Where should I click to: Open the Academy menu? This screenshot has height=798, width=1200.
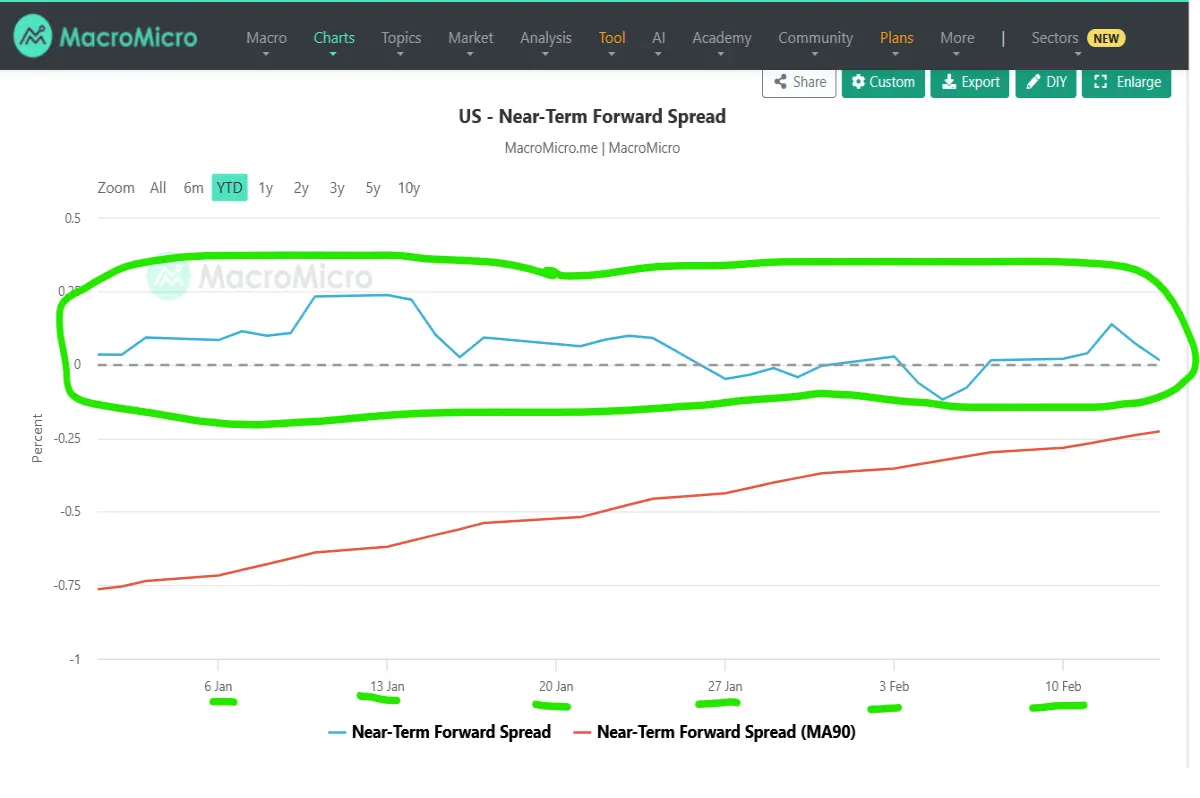point(722,38)
